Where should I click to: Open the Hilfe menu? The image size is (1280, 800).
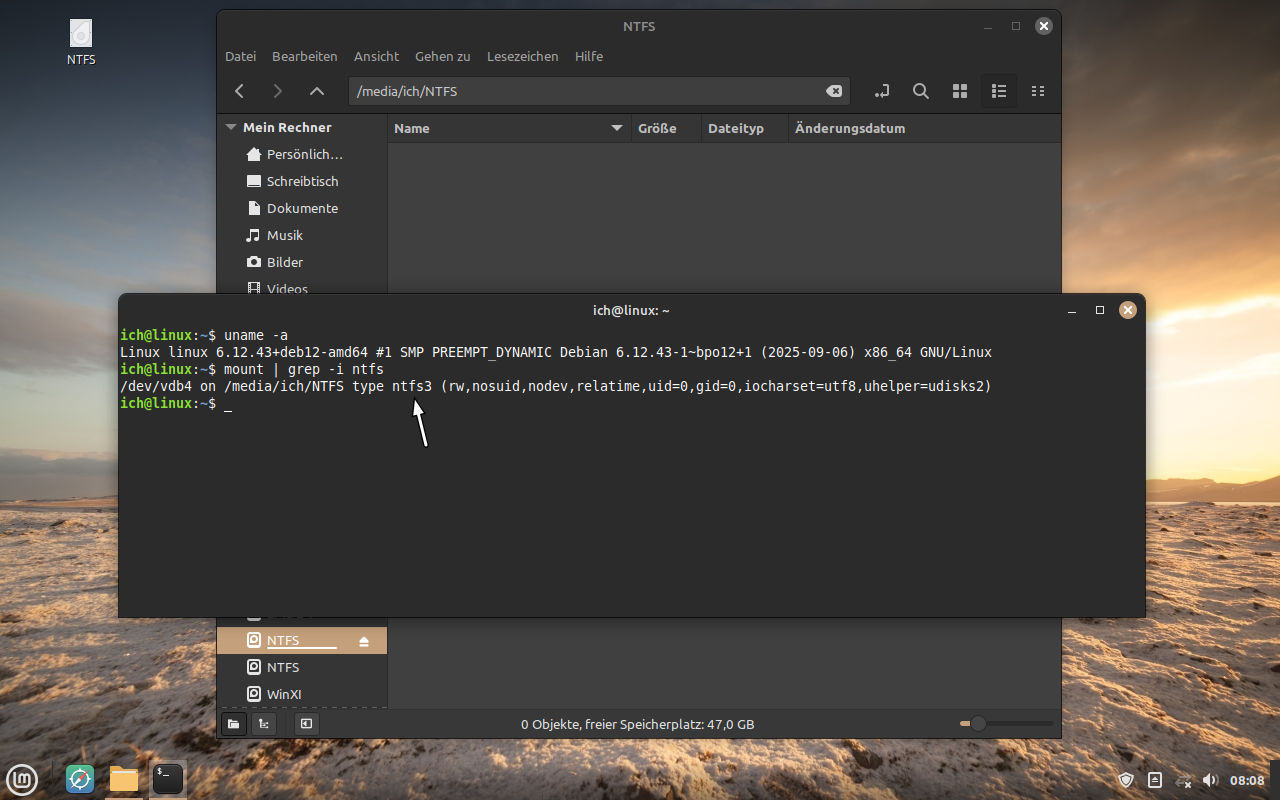click(x=589, y=57)
